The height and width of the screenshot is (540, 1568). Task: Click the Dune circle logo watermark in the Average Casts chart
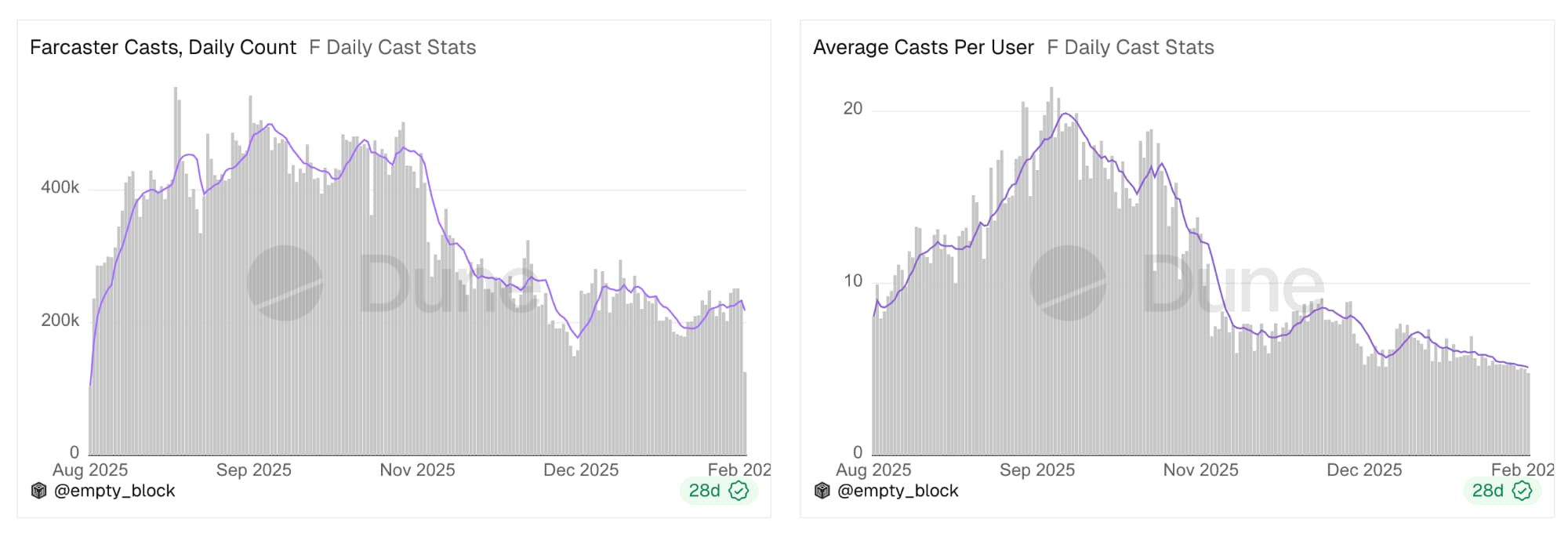(x=1068, y=283)
